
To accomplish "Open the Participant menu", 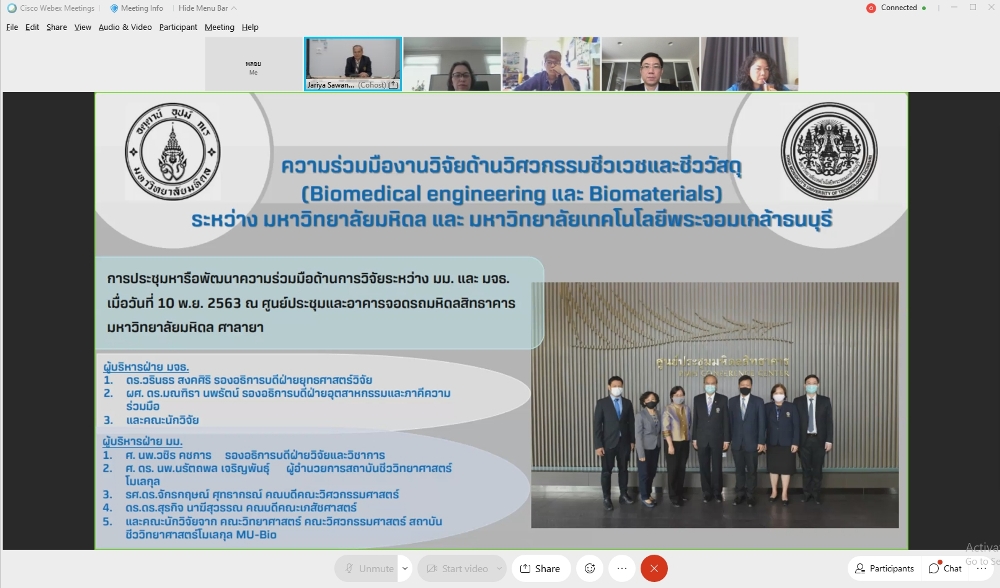I will (x=178, y=27).
